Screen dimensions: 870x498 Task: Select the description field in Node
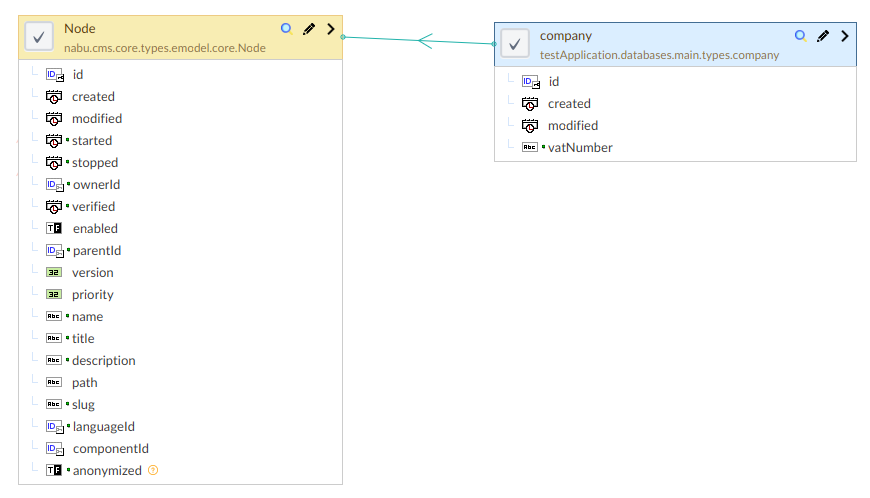click(103, 361)
